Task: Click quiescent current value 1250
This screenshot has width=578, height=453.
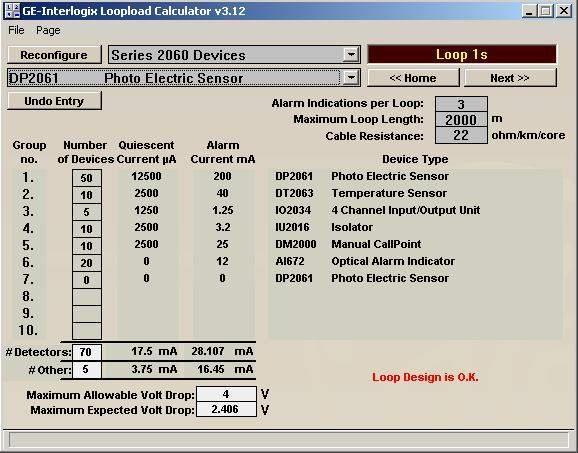Action: click(146, 210)
